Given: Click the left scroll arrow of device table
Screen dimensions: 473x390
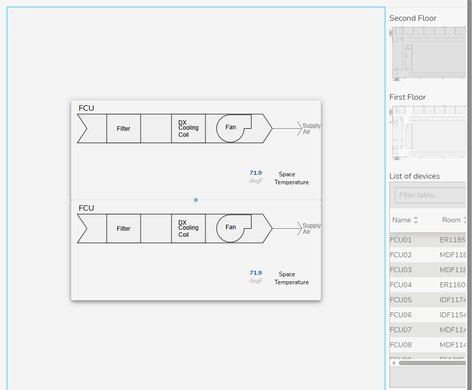Looking at the screenshot, I should point(394,363).
